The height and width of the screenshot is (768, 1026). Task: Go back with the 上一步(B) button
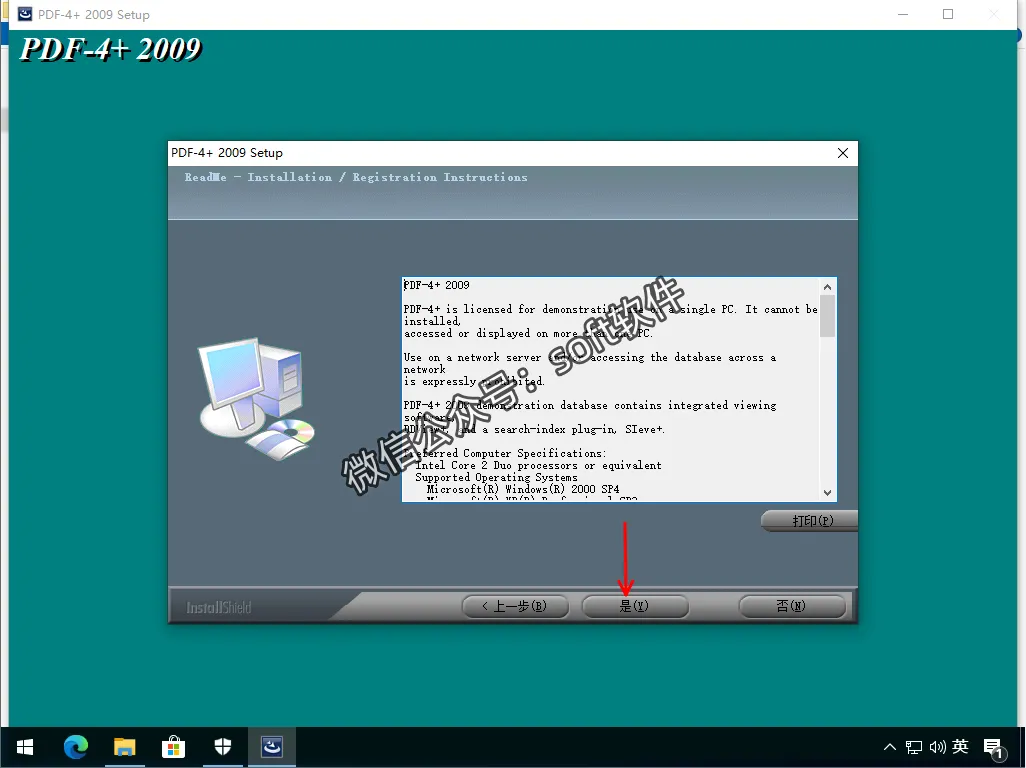point(515,606)
